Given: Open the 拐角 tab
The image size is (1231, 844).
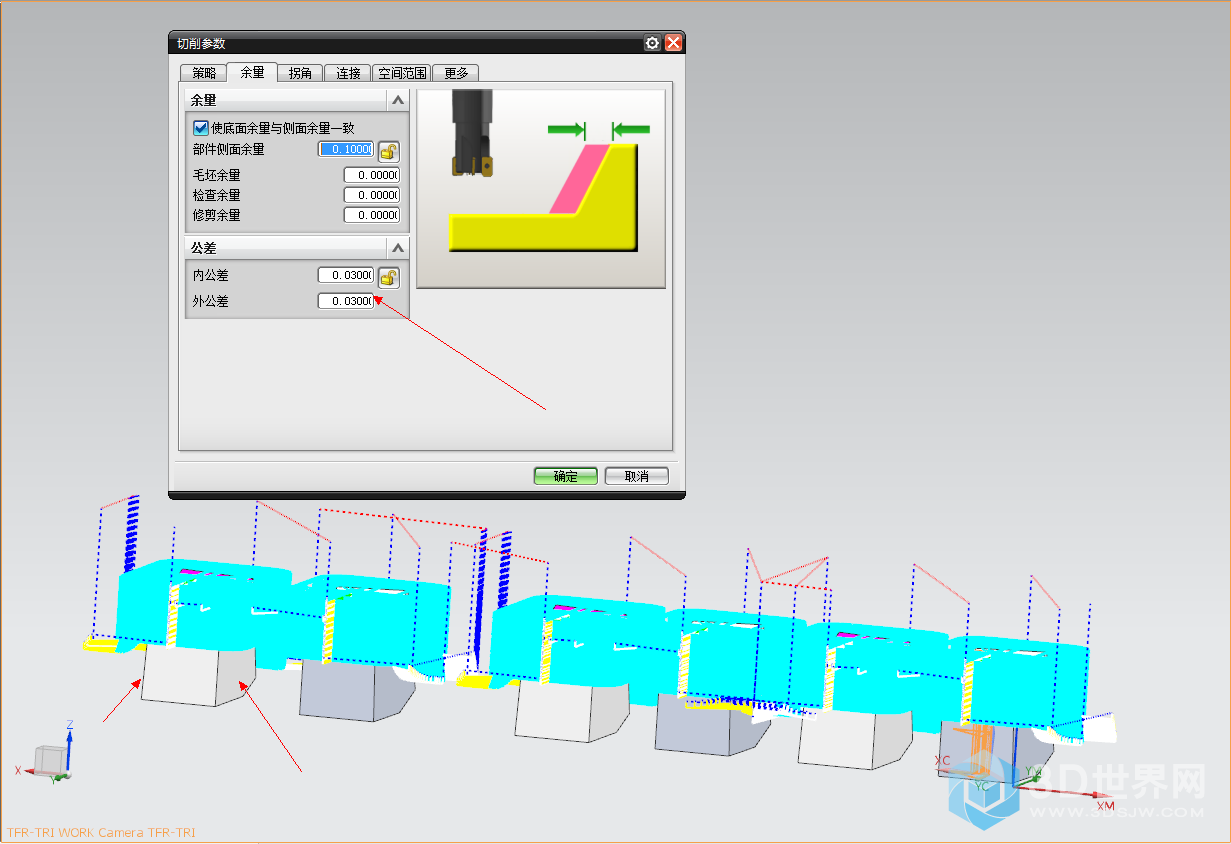Looking at the screenshot, I should pyautogui.click(x=300, y=73).
